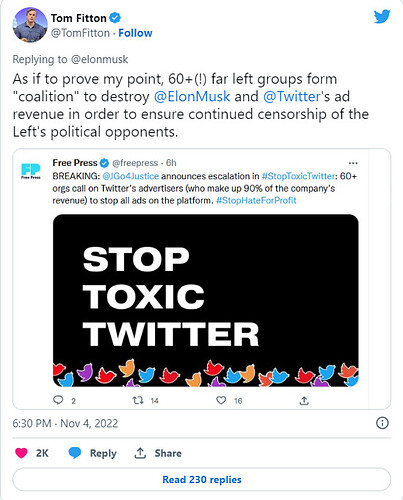The width and height of the screenshot is (403, 500).
Task: Share the quoted tweet via upload icon
Action: click(304, 400)
